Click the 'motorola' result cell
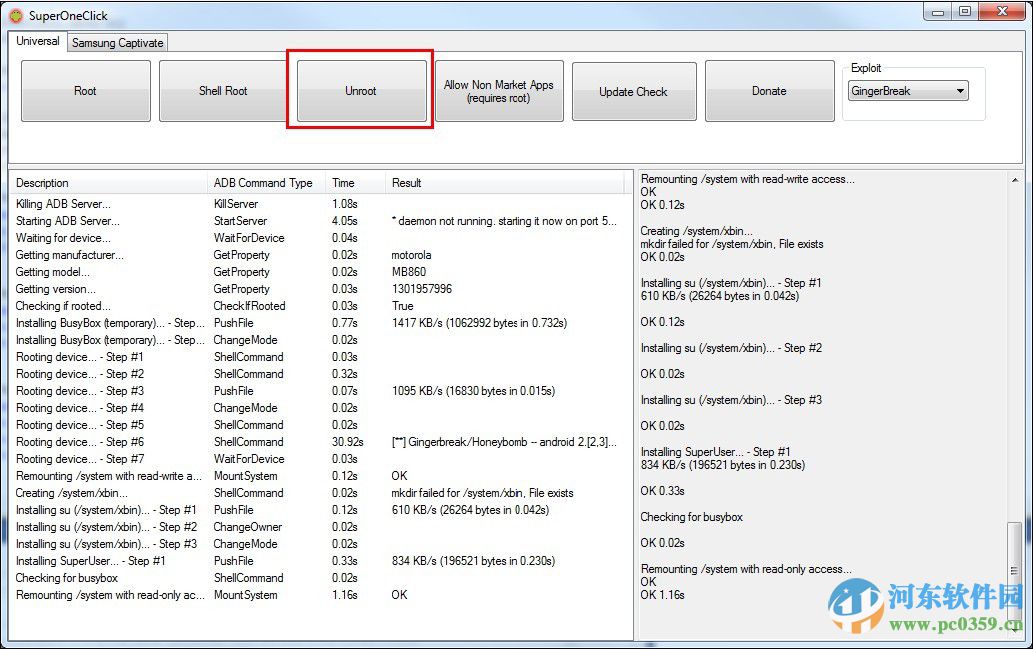This screenshot has height=649, width=1033. coord(411,255)
